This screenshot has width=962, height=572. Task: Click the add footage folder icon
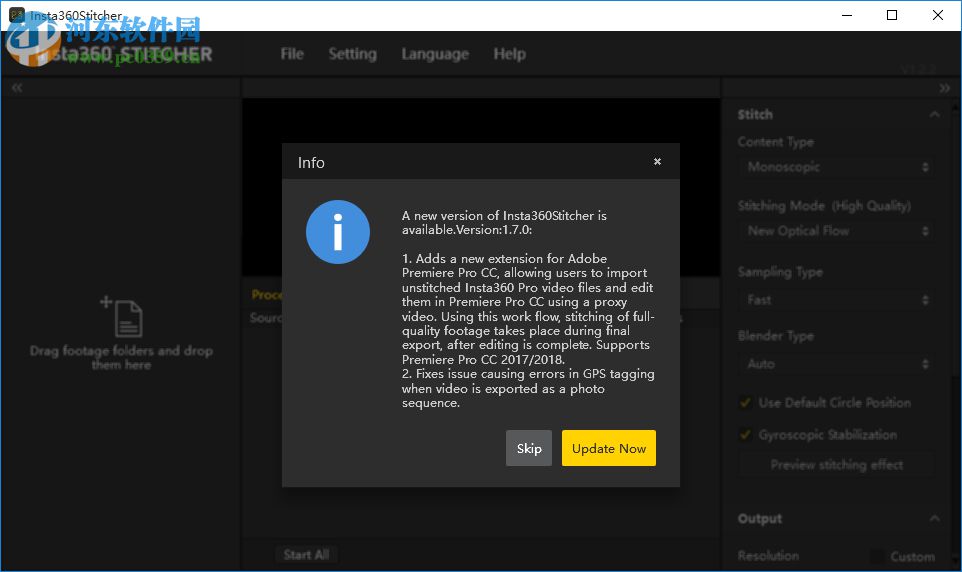(x=121, y=316)
